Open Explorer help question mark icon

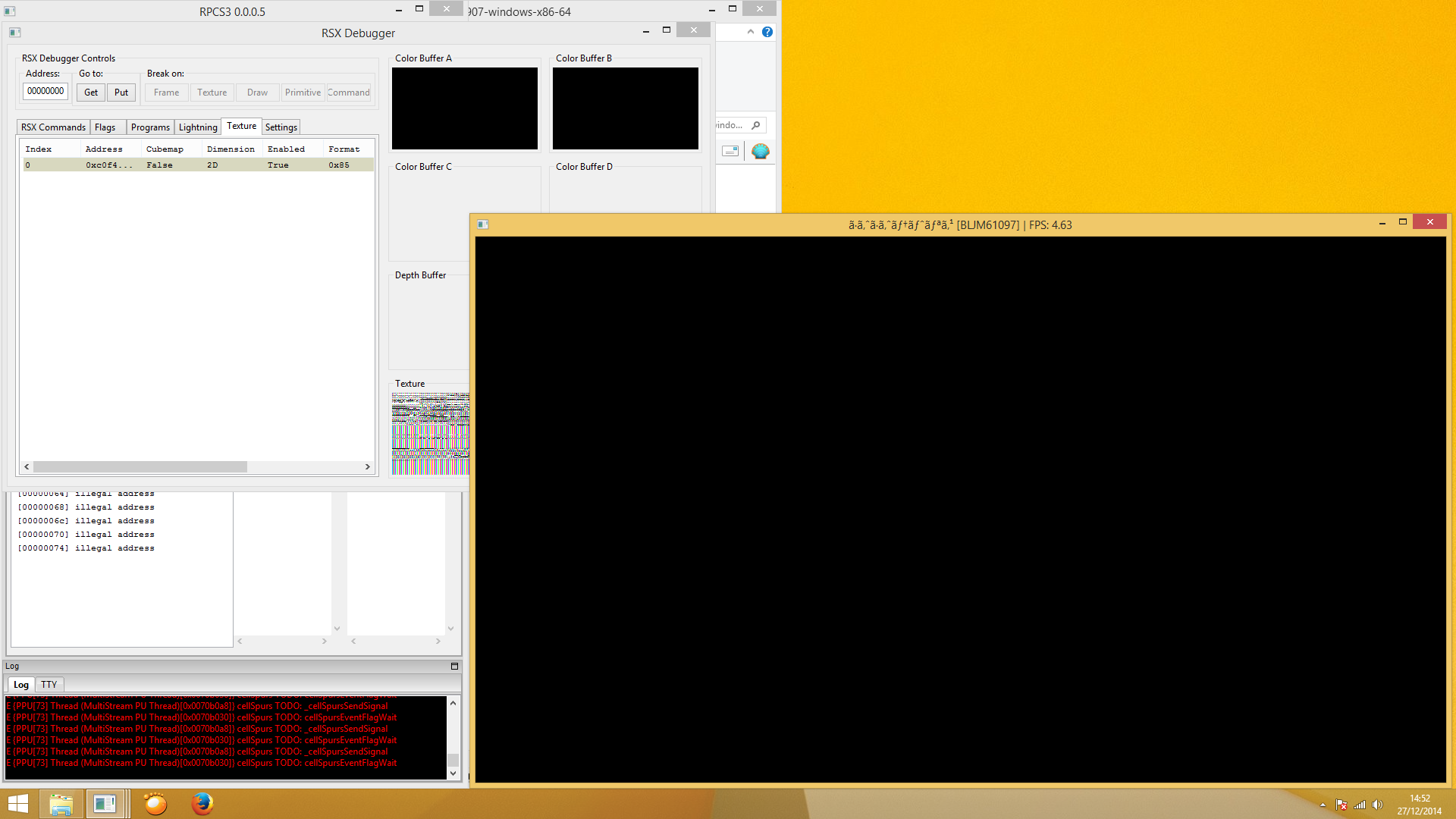click(x=767, y=32)
